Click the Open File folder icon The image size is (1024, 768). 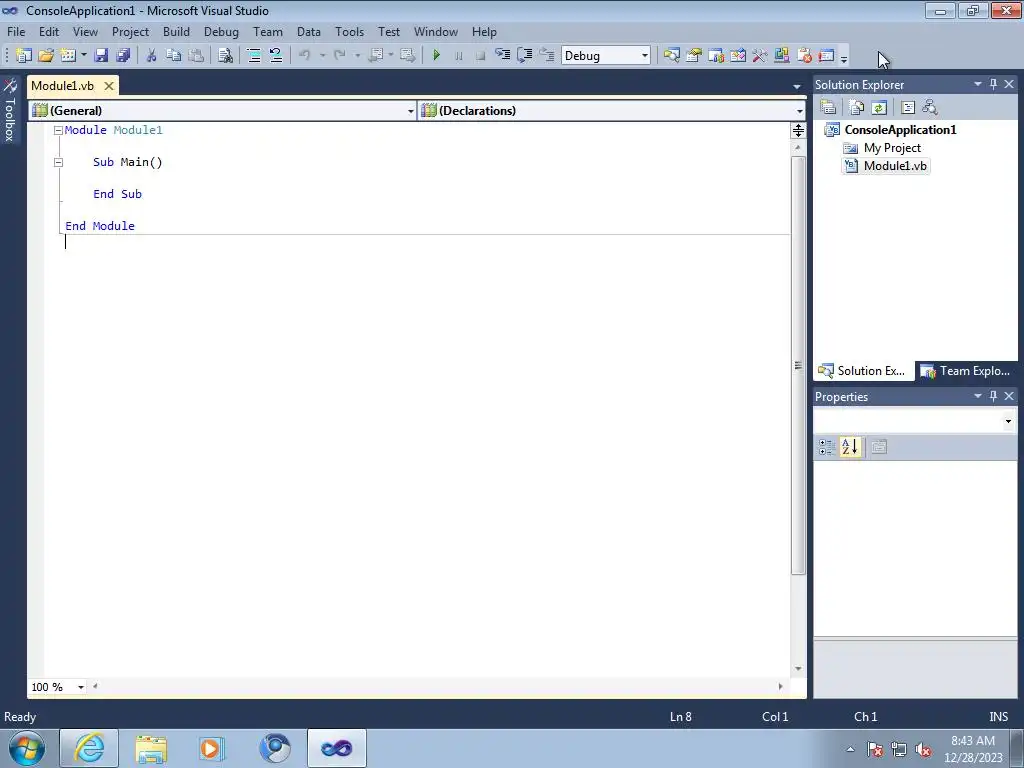[46, 56]
